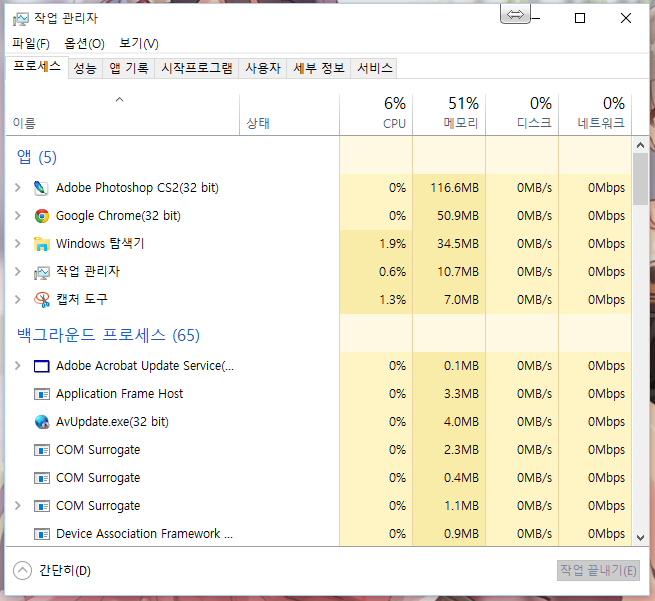Select the 앱 (5) group header
The height and width of the screenshot is (601, 655).
tap(37, 157)
